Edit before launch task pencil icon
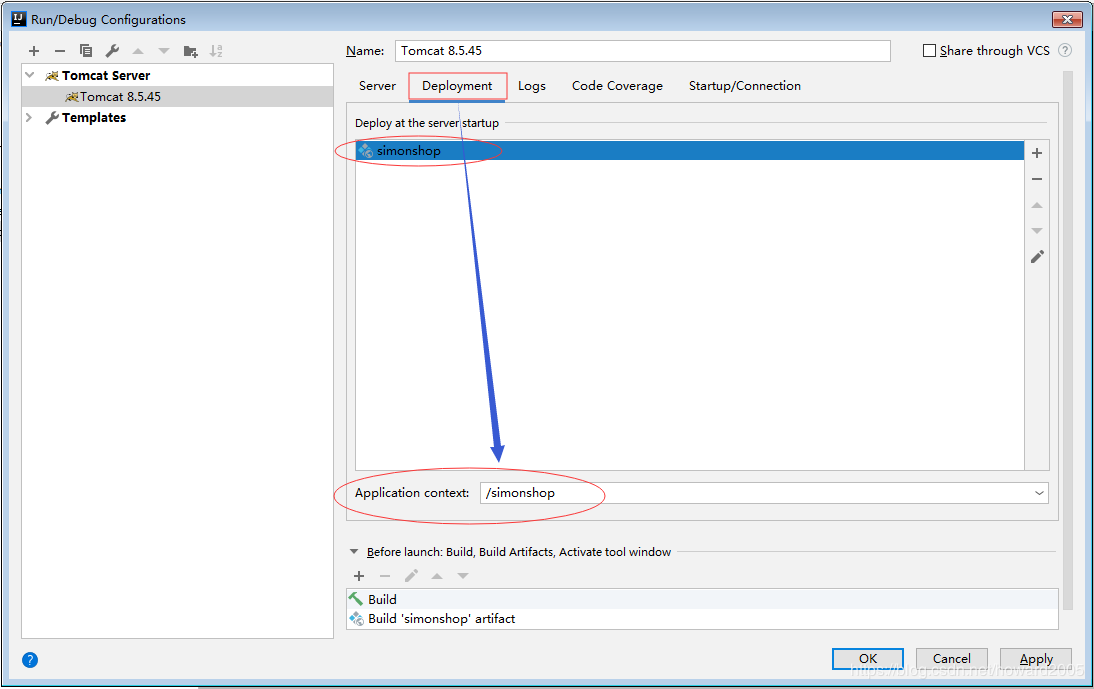The height and width of the screenshot is (689, 1094). coord(411,576)
